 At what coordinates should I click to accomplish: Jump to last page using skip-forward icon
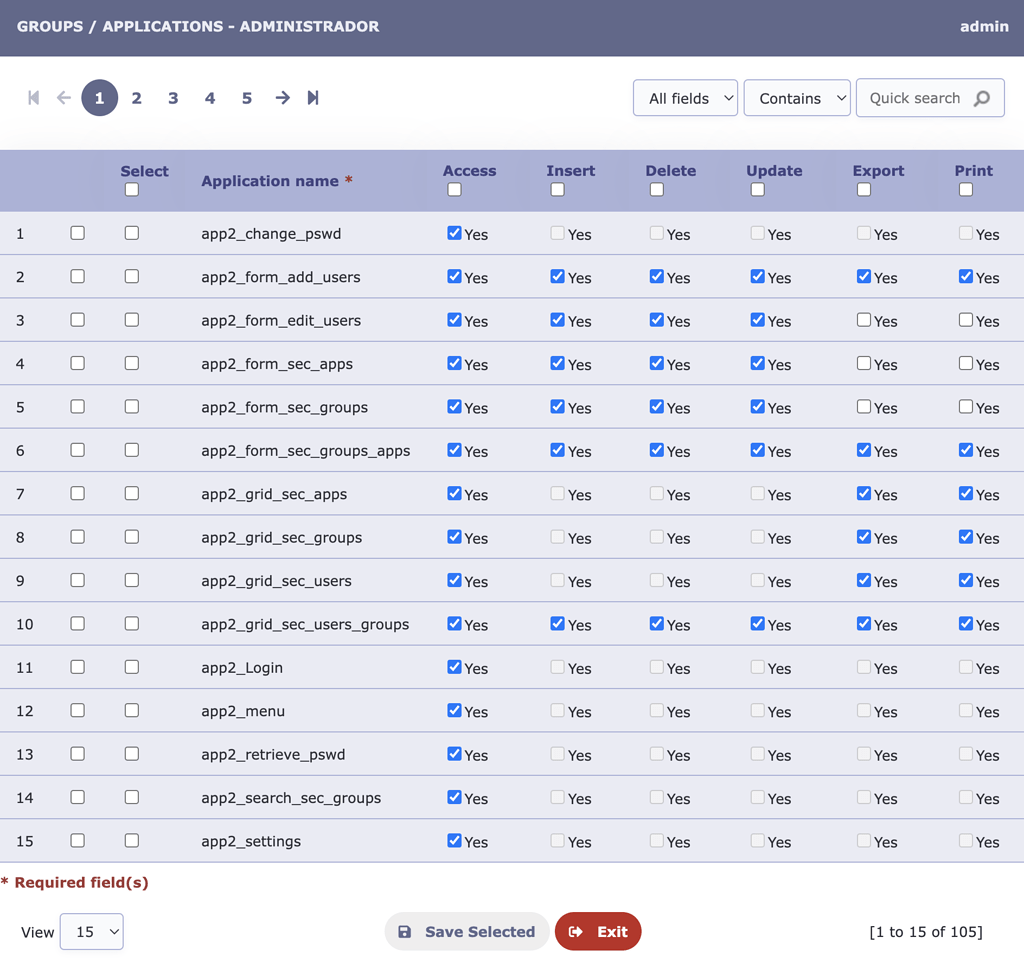coord(312,97)
